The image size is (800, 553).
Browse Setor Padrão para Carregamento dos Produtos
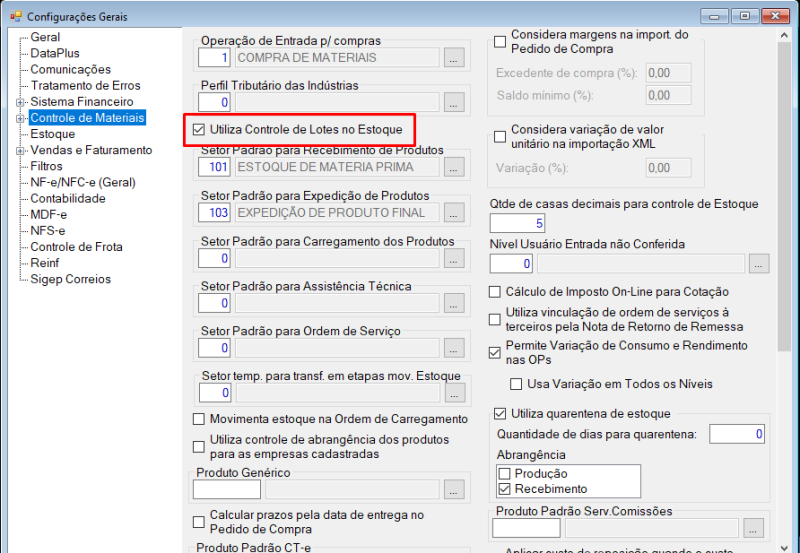pos(454,258)
